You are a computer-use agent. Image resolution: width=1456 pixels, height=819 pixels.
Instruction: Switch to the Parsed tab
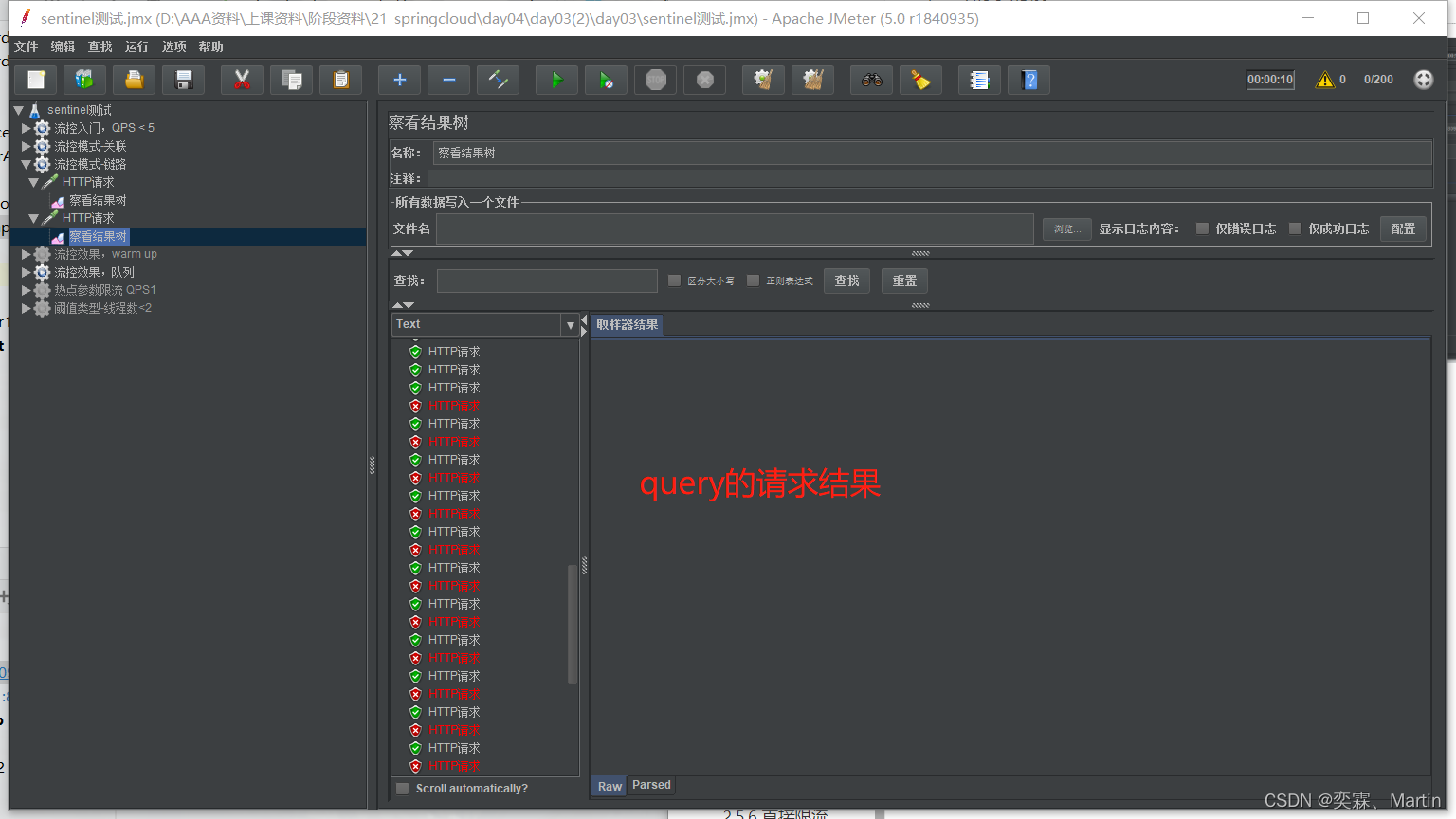[651, 785]
